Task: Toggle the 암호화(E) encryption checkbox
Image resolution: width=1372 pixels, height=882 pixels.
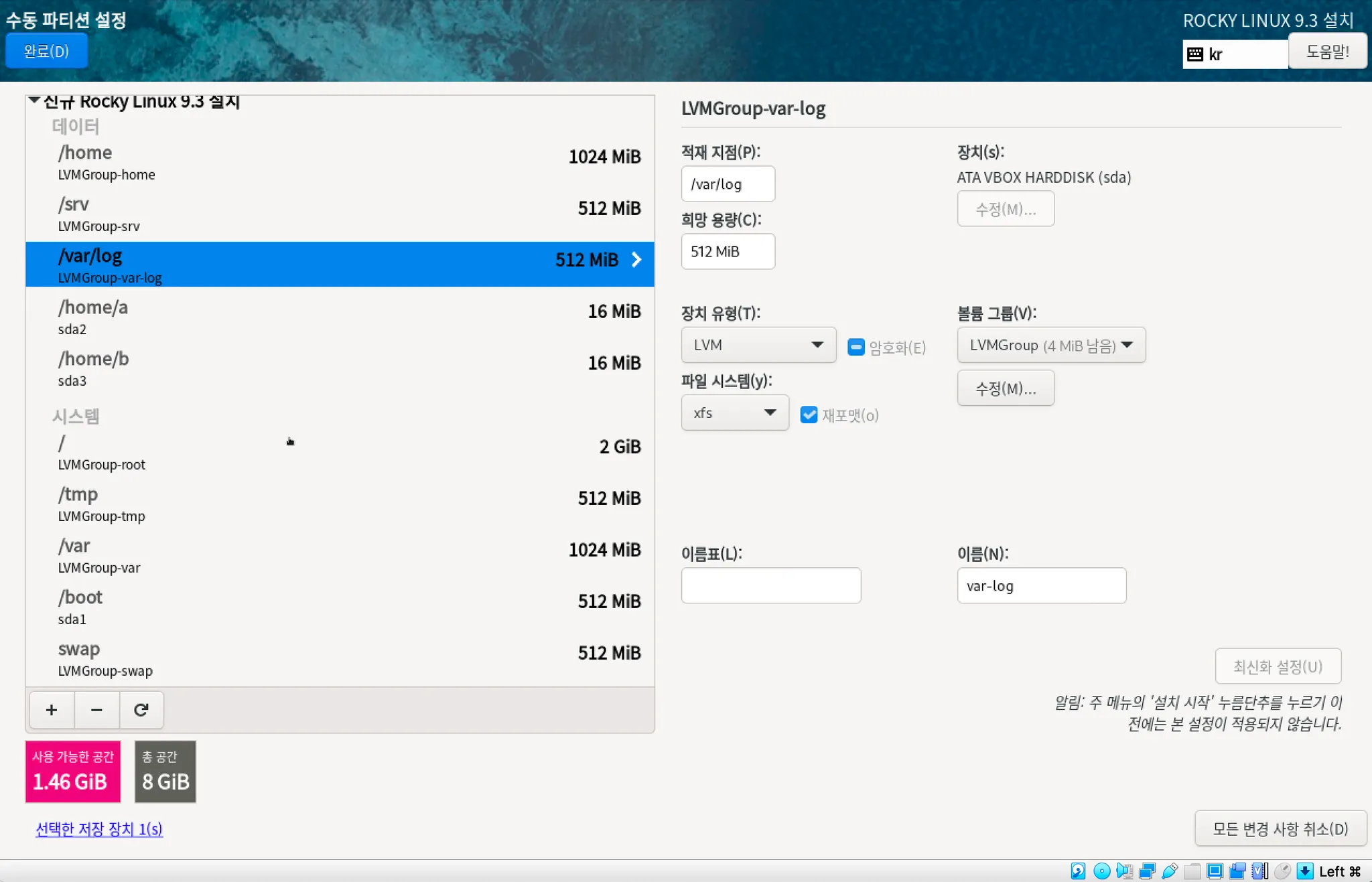Action: point(856,347)
